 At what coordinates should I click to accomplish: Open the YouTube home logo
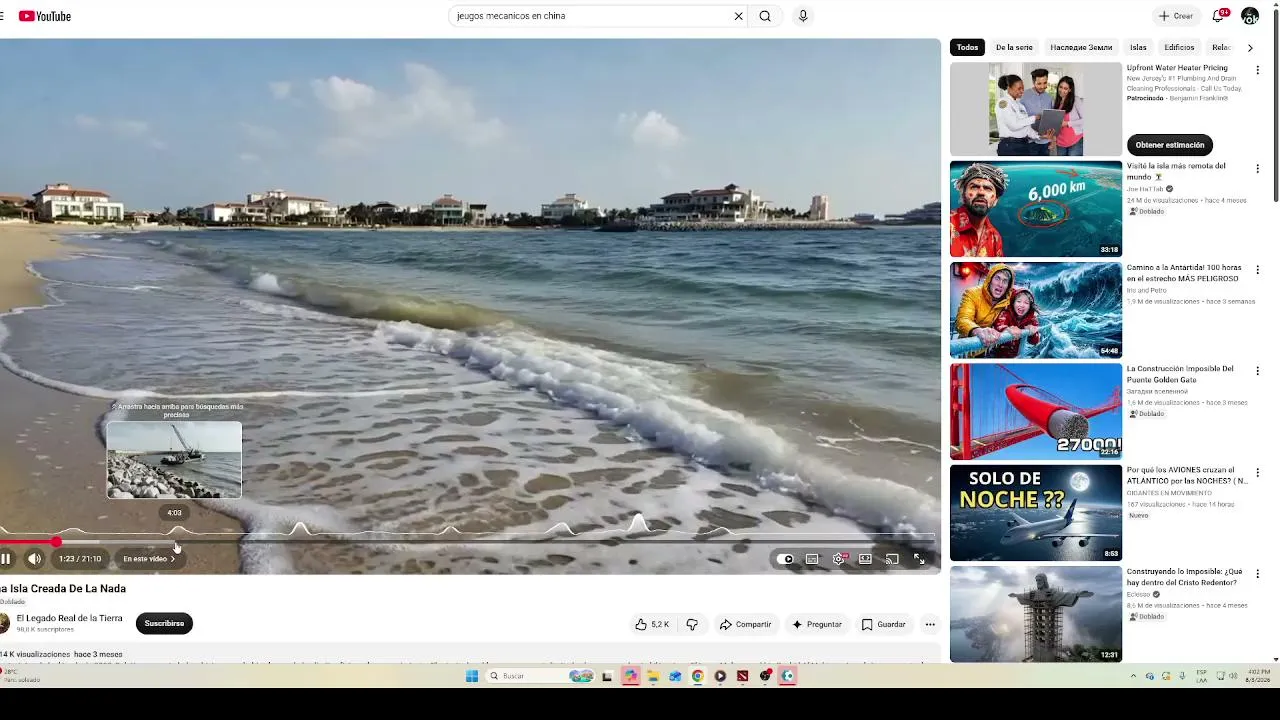[x=45, y=16]
